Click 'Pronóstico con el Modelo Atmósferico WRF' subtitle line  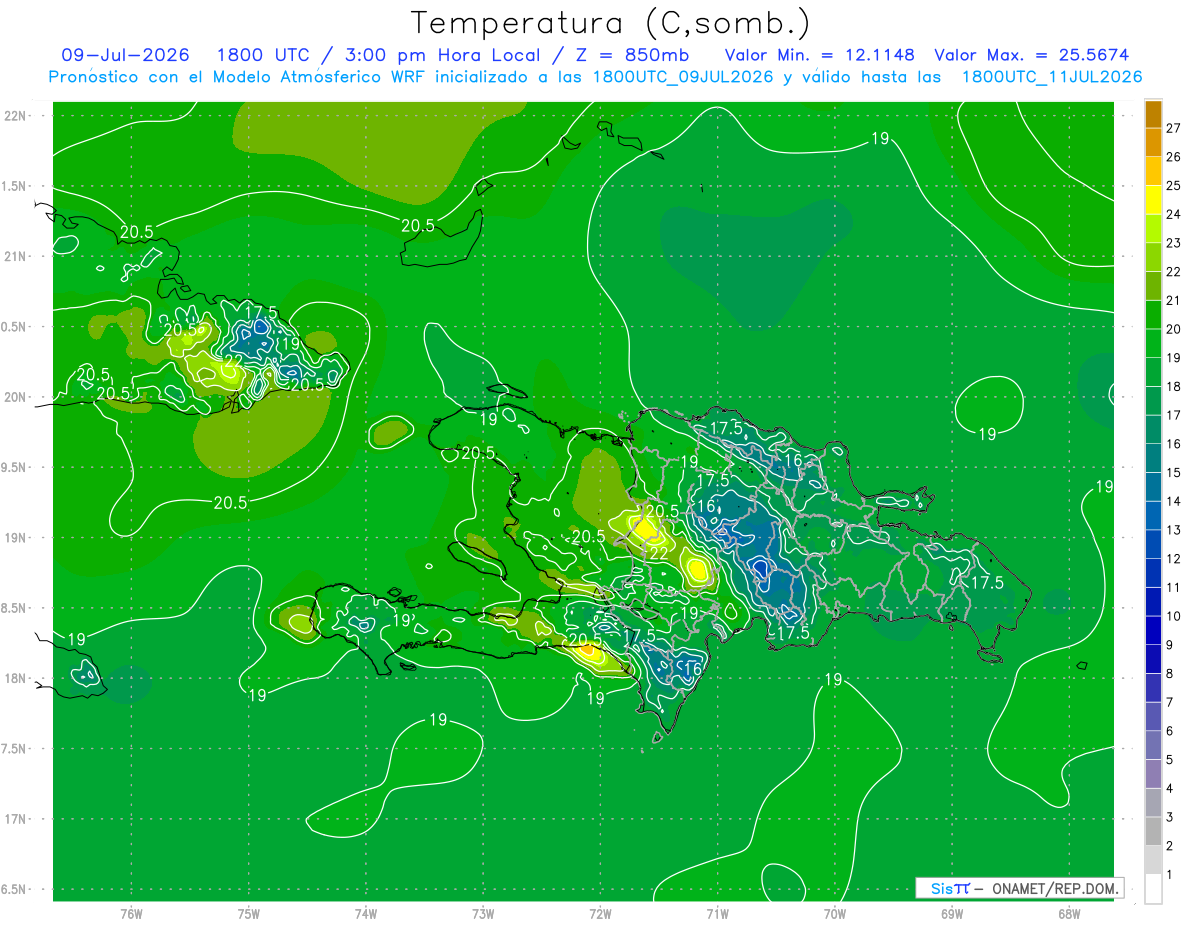[595, 77]
